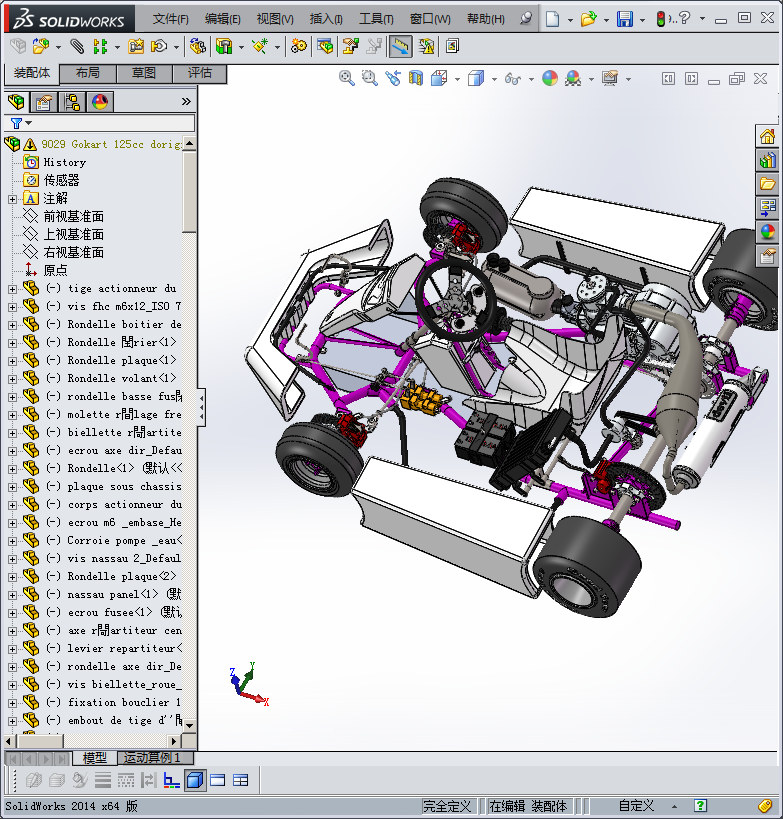
Task: Select the 前视基准面 plane
Action: coord(73,216)
